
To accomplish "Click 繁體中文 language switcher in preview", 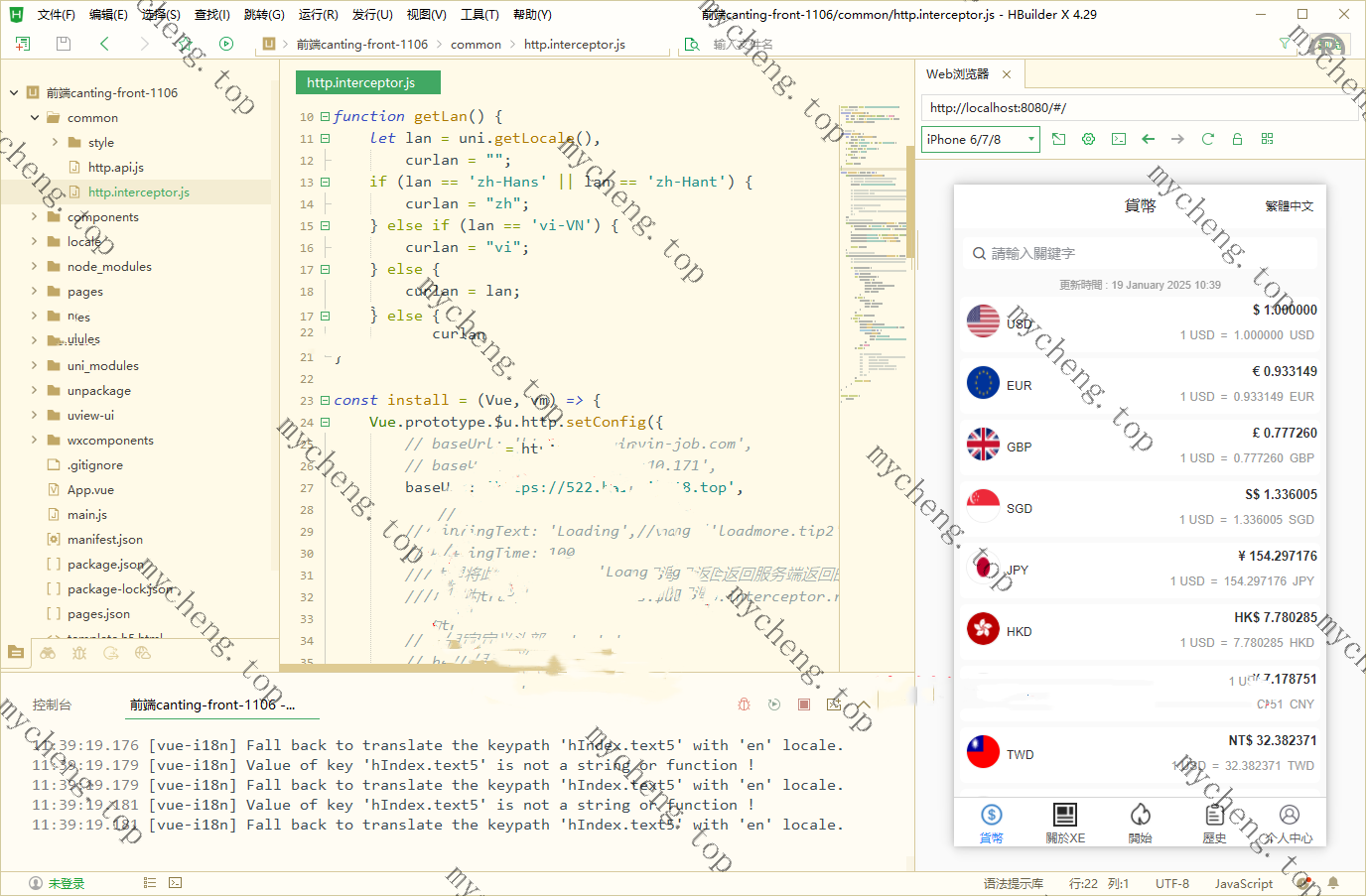I will point(1289,206).
